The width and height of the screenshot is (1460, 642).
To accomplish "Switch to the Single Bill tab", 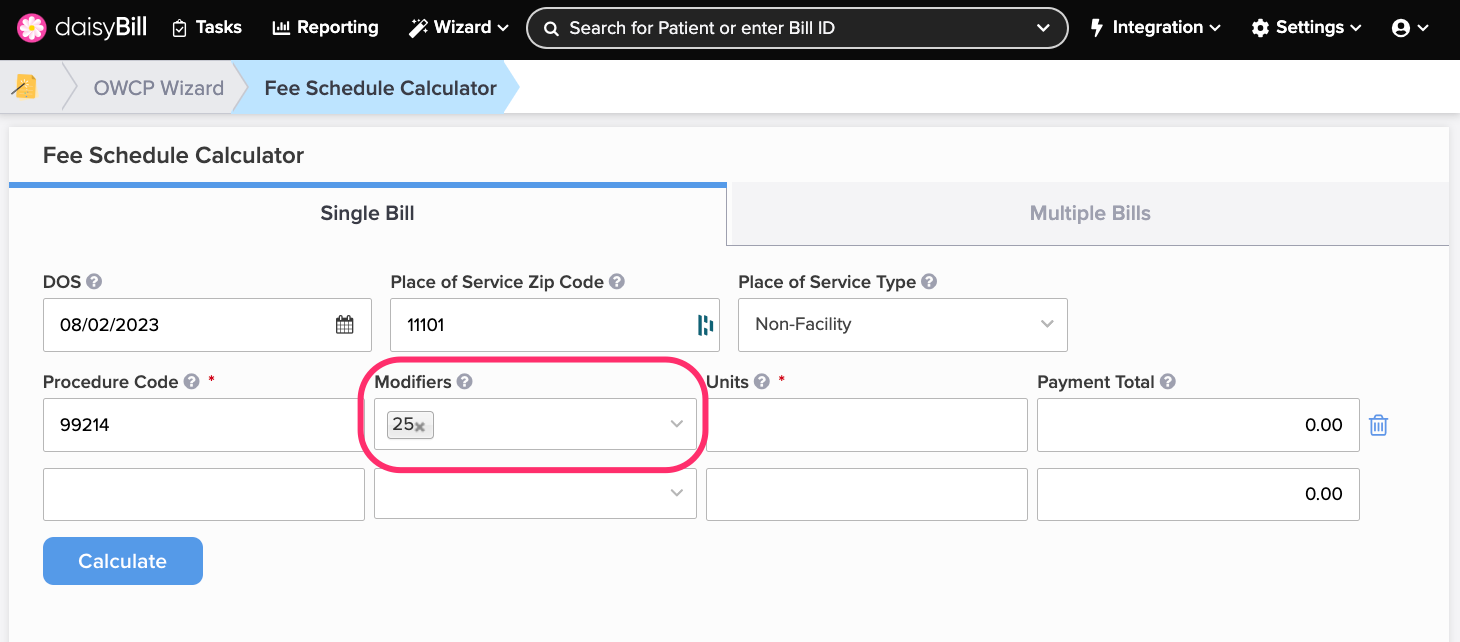I will tap(367, 213).
